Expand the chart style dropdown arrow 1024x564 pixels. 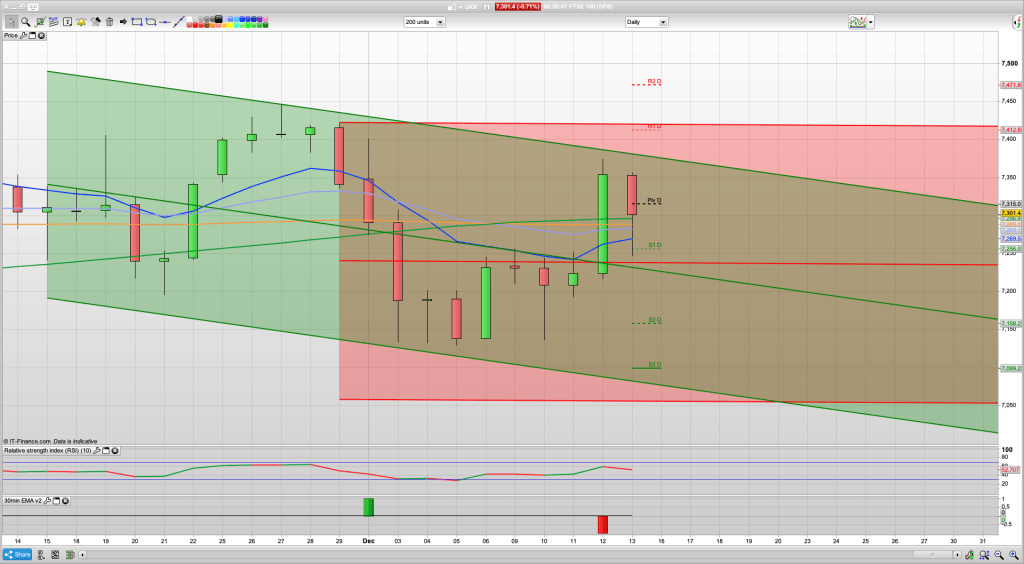[x=871, y=22]
